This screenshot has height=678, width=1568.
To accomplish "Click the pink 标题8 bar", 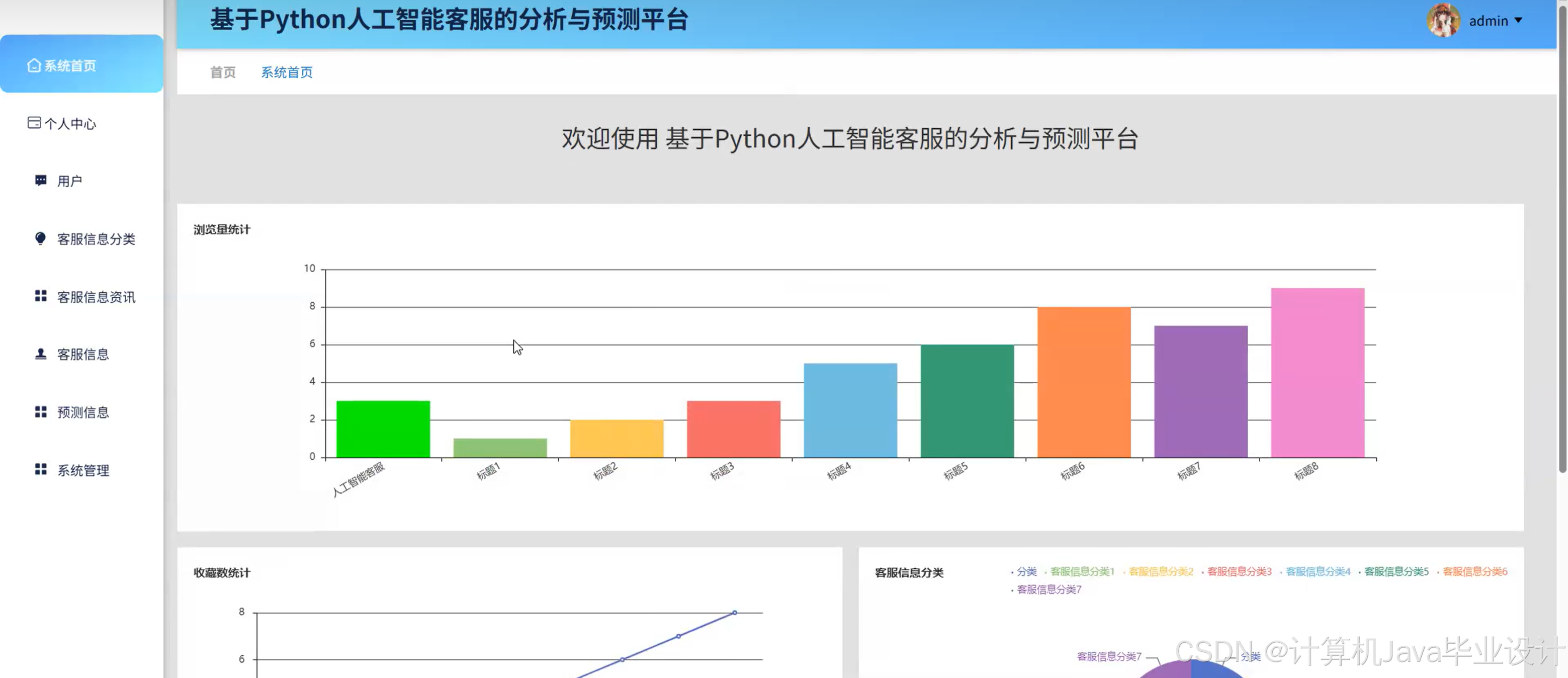I will coord(1318,373).
